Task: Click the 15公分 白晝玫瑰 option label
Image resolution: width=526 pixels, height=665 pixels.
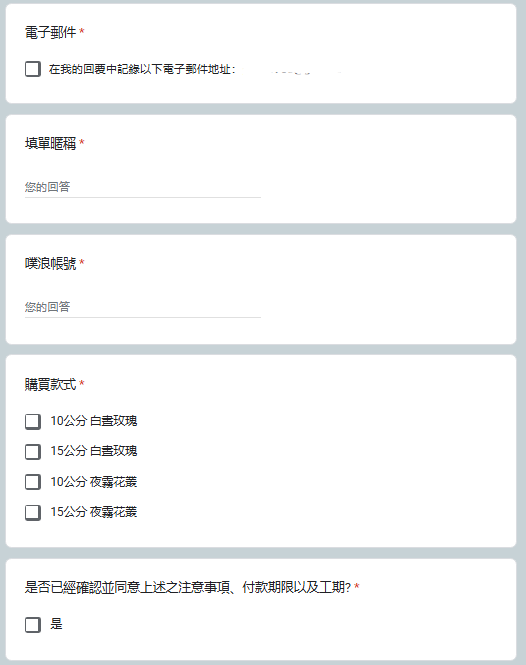Action: pos(94,451)
